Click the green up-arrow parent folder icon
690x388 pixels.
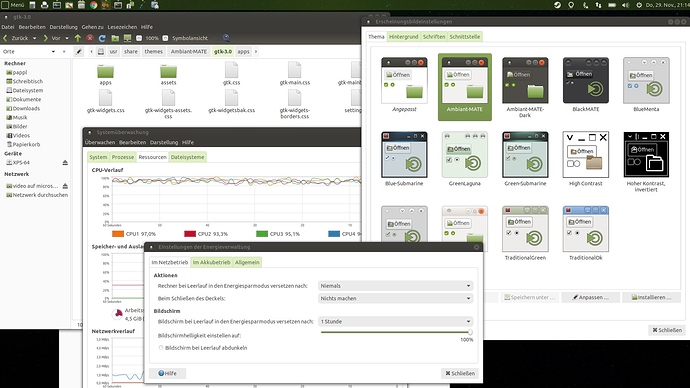point(78,38)
